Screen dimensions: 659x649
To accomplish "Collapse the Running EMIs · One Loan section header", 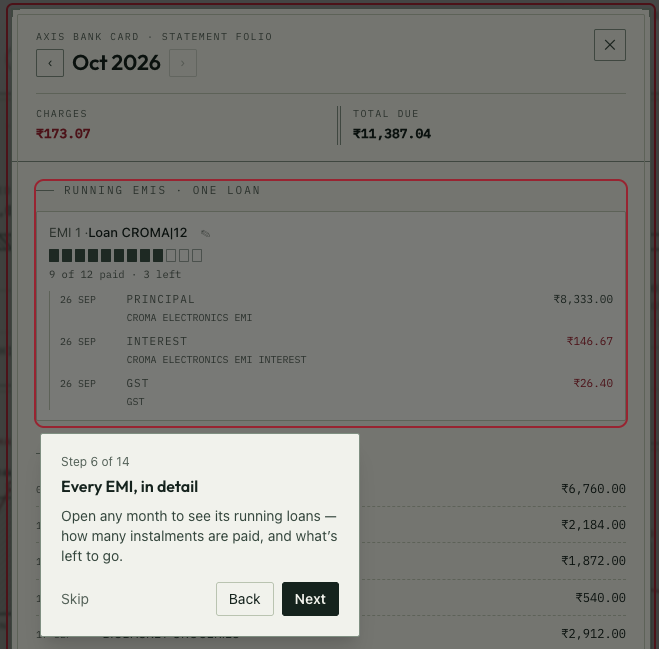I will click(x=162, y=190).
